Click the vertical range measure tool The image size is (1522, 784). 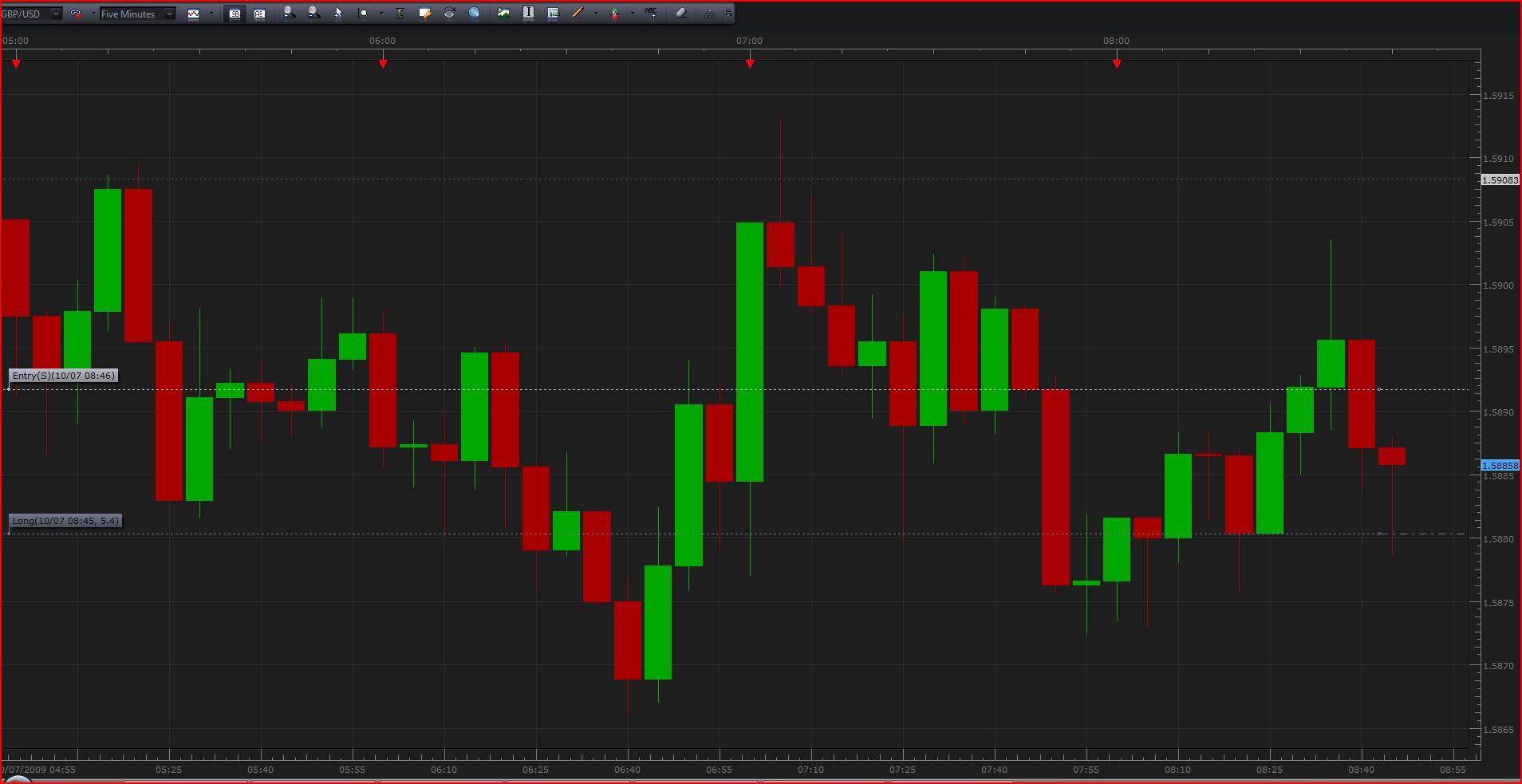click(x=400, y=14)
